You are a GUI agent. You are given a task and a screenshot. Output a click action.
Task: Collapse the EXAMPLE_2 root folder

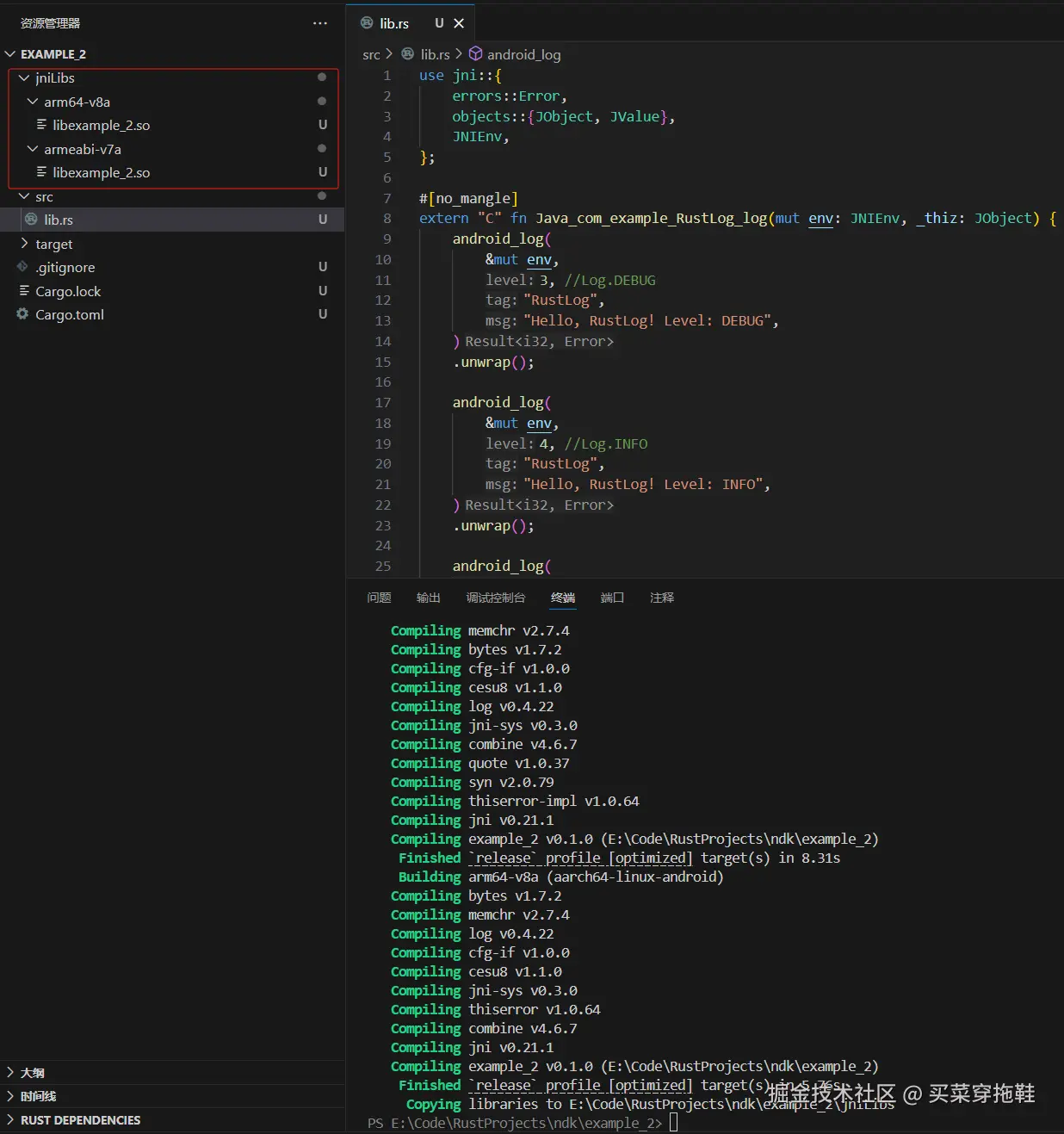10,54
